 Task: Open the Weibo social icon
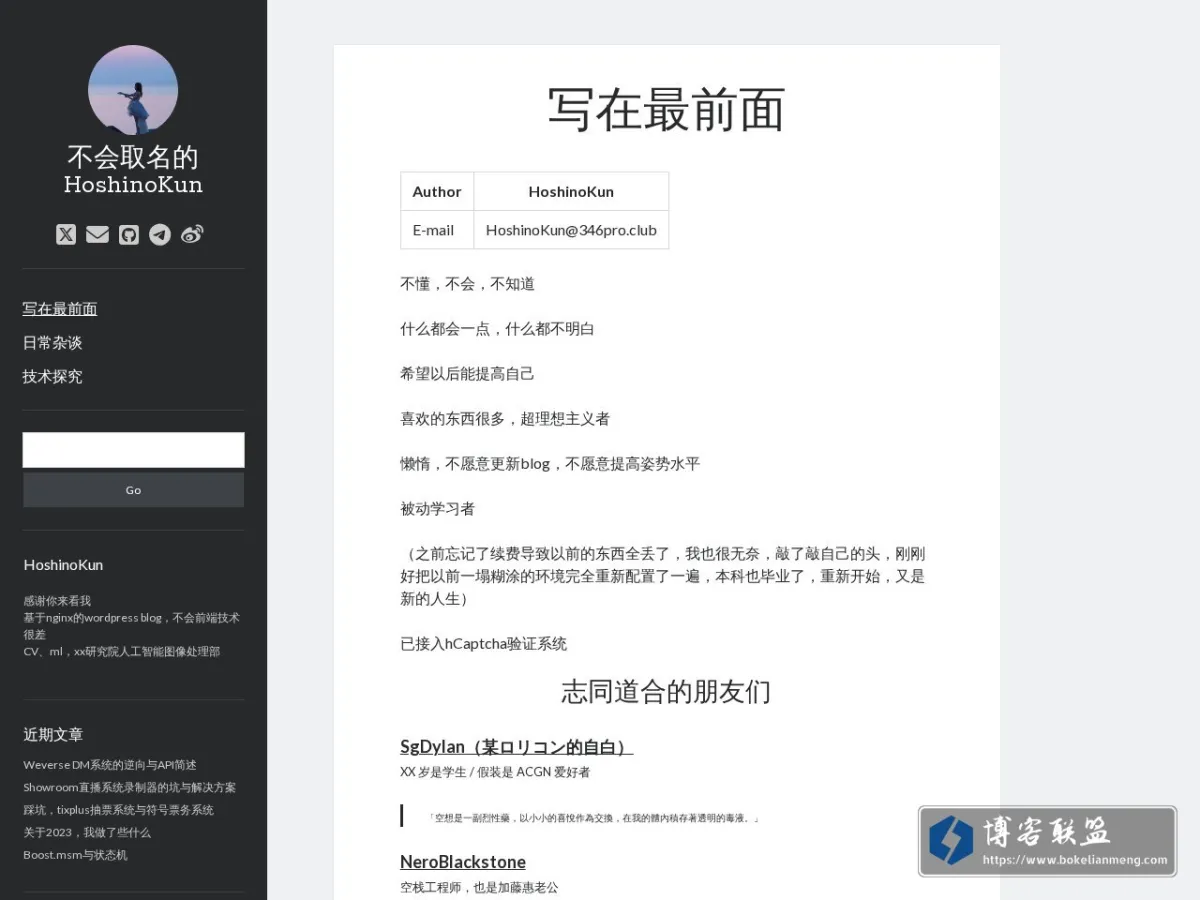[x=192, y=235]
